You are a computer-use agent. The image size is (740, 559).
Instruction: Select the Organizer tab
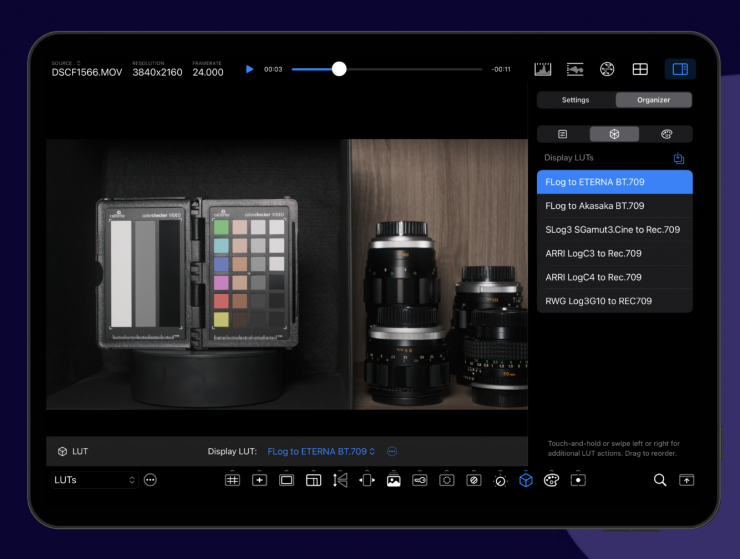click(x=653, y=100)
